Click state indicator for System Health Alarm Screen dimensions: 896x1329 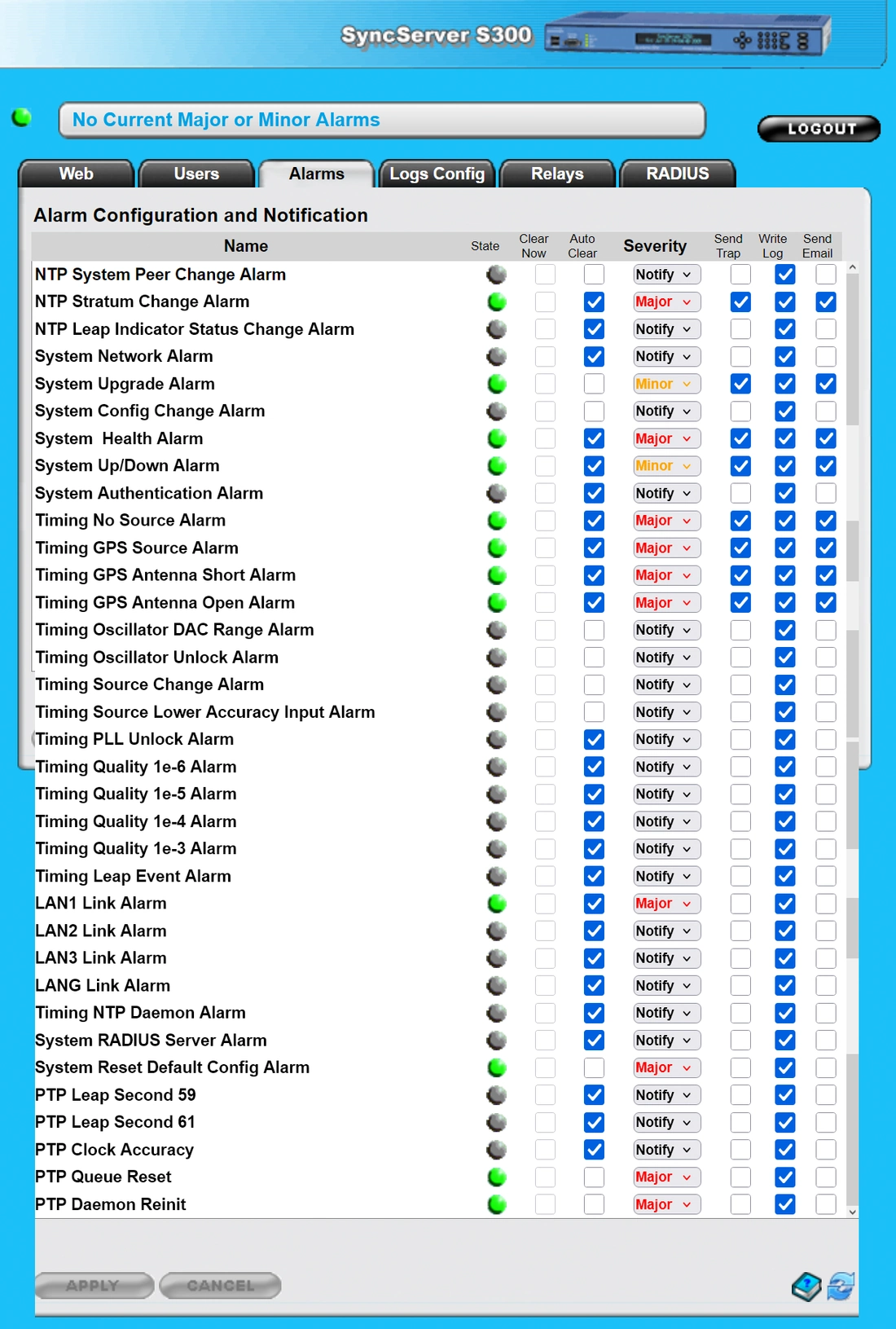point(497,438)
